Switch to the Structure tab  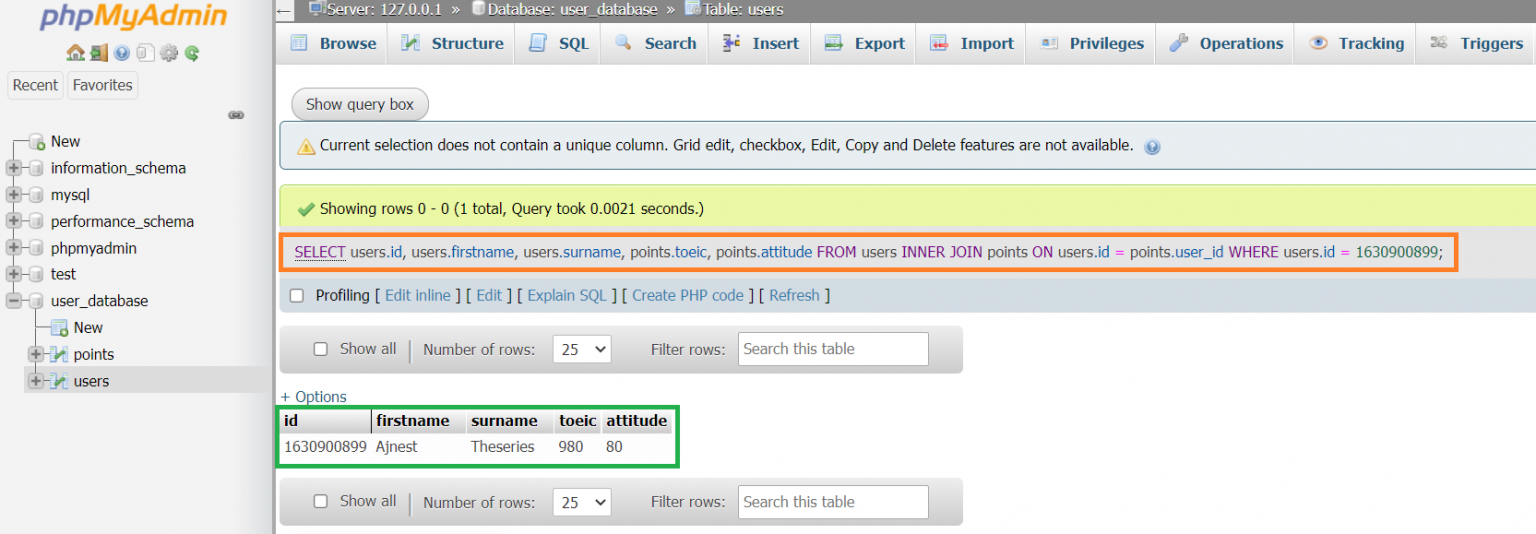[452, 43]
